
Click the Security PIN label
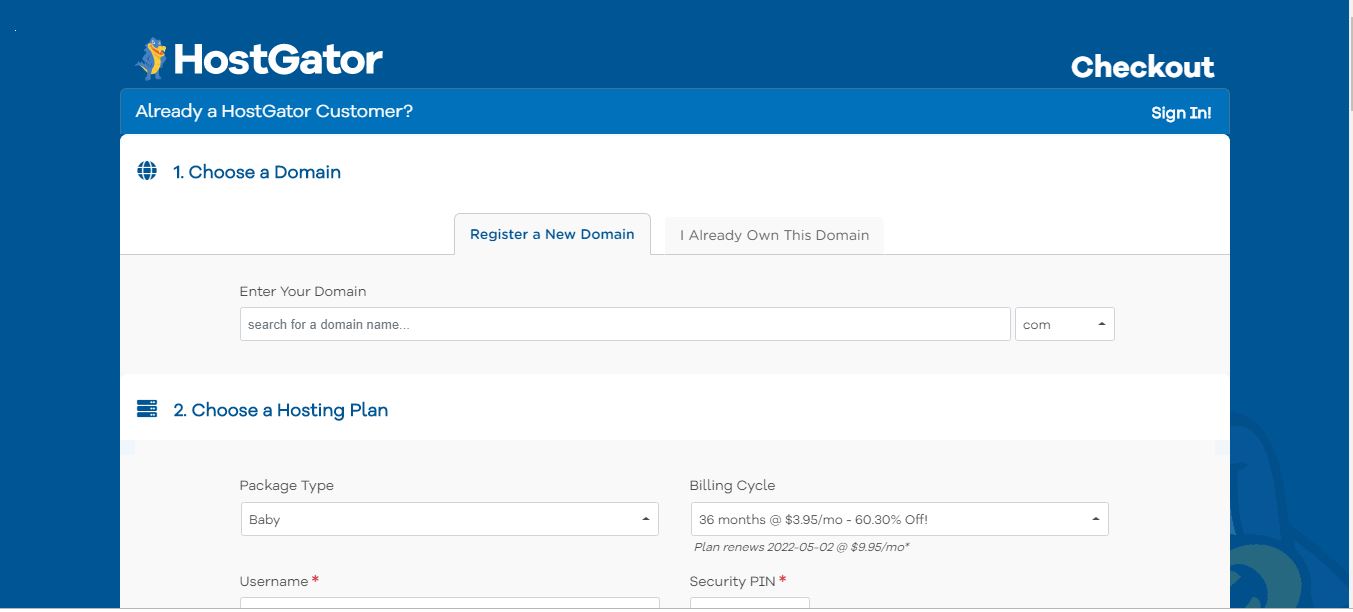pyautogui.click(x=732, y=581)
